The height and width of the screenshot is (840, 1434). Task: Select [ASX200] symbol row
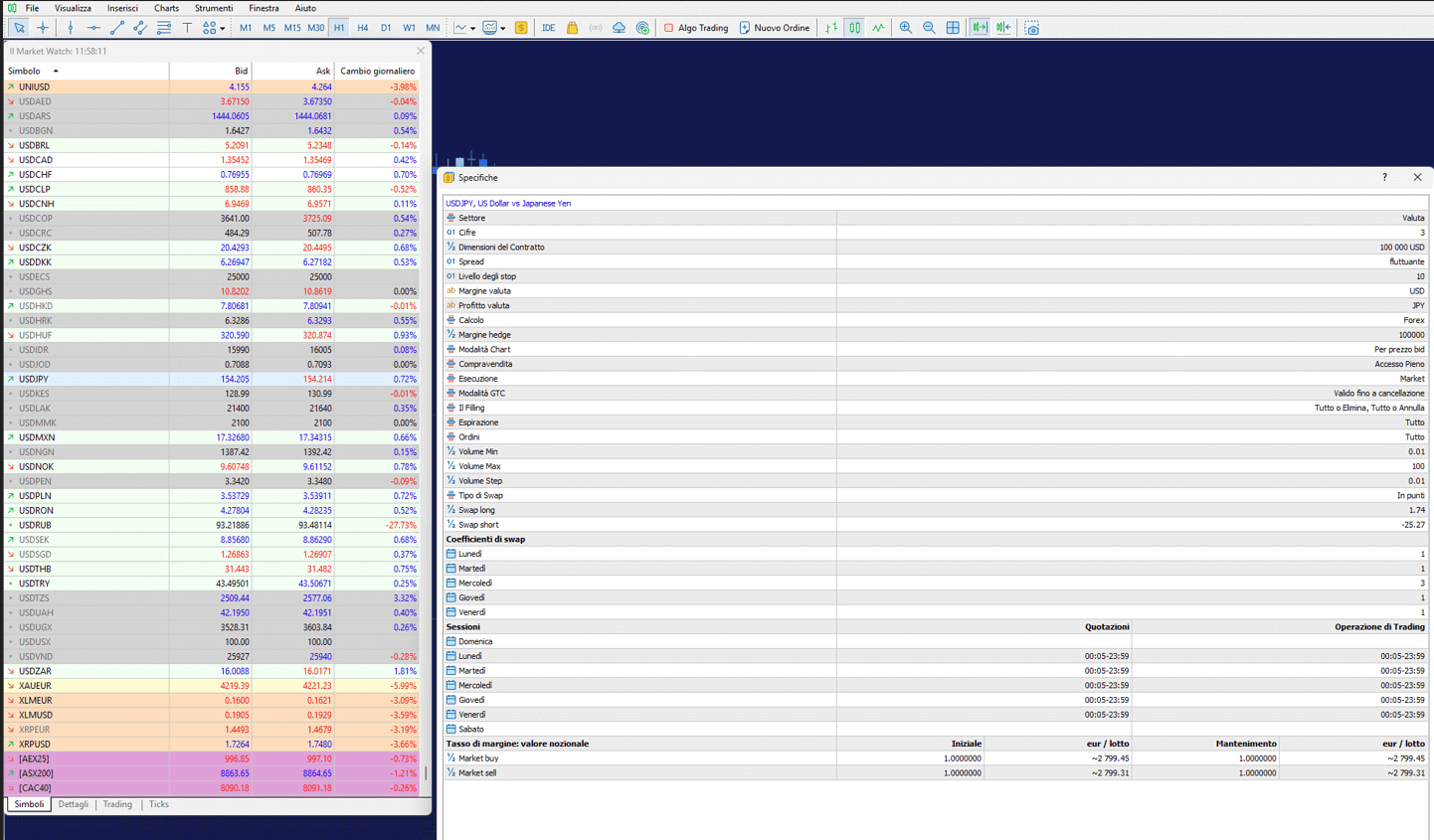point(212,773)
